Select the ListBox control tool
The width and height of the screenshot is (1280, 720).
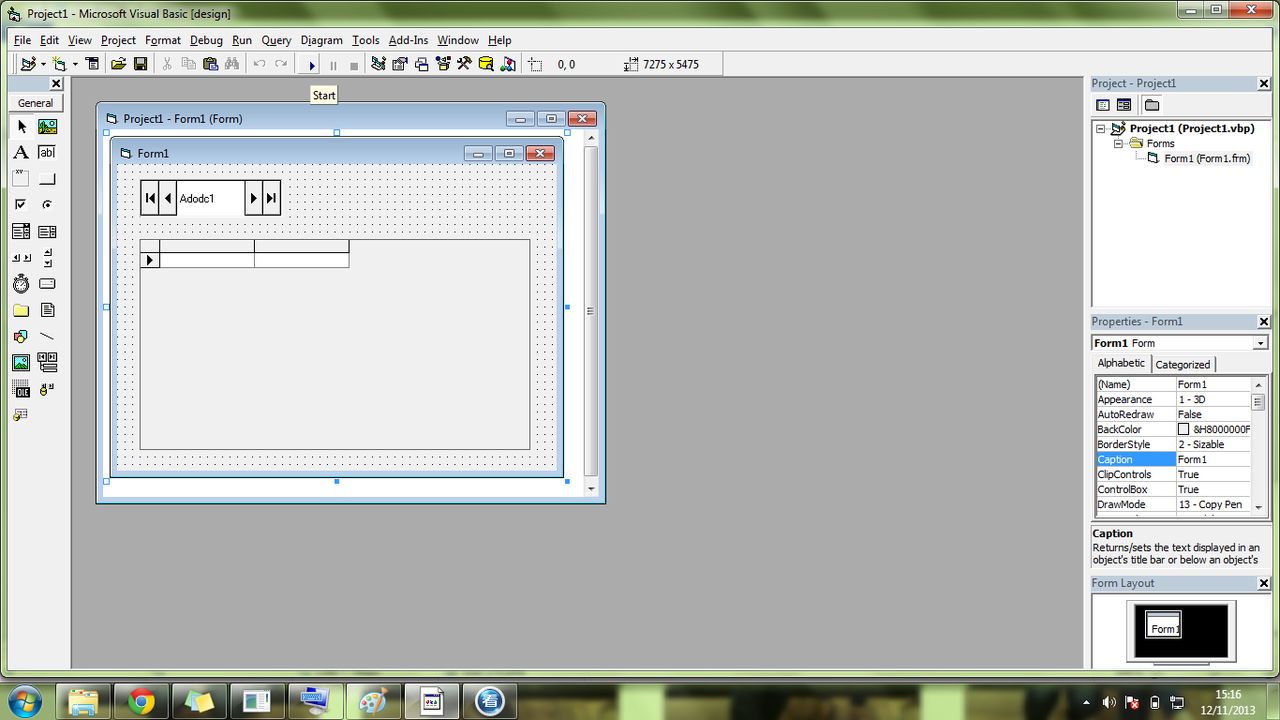[x=47, y=231]
